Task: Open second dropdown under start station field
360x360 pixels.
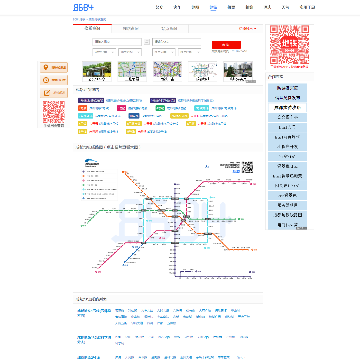Action: point(130,52)
